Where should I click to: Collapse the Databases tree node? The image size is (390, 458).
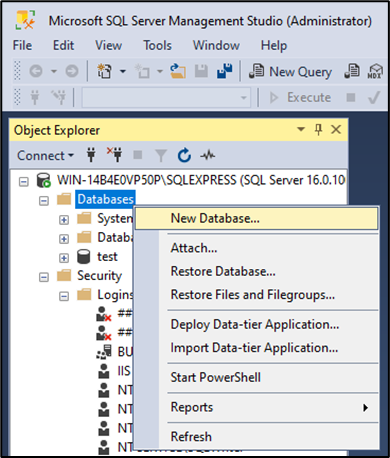tap(44, 201)
